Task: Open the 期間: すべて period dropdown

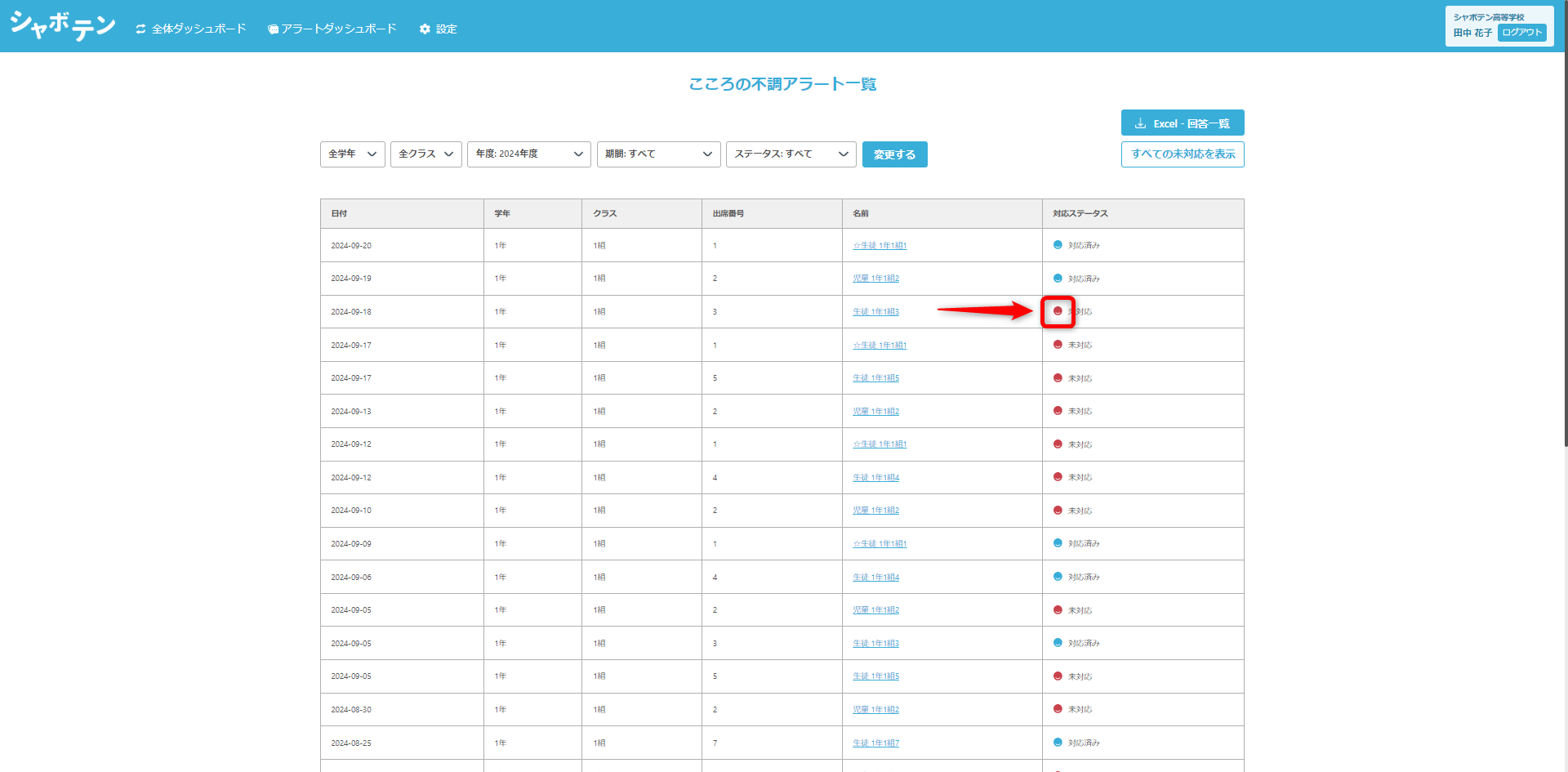Action: coord(659,154)
